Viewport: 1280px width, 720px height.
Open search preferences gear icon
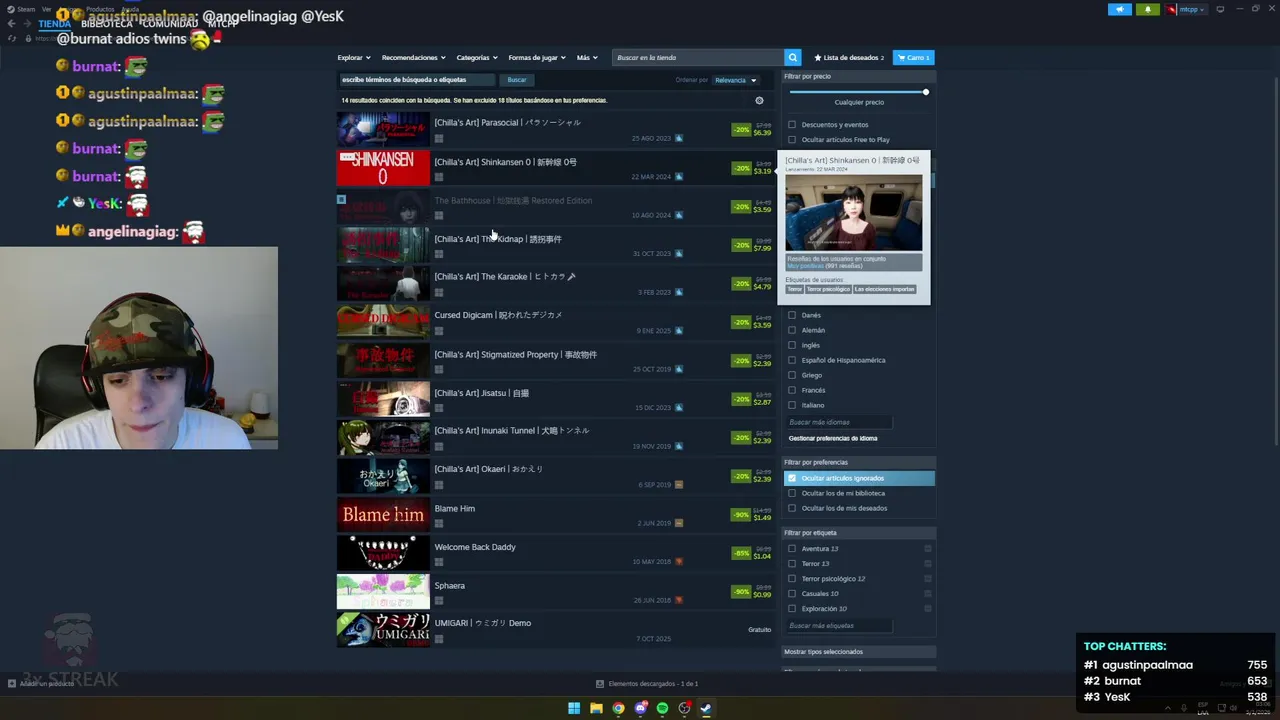pos(759,100)
